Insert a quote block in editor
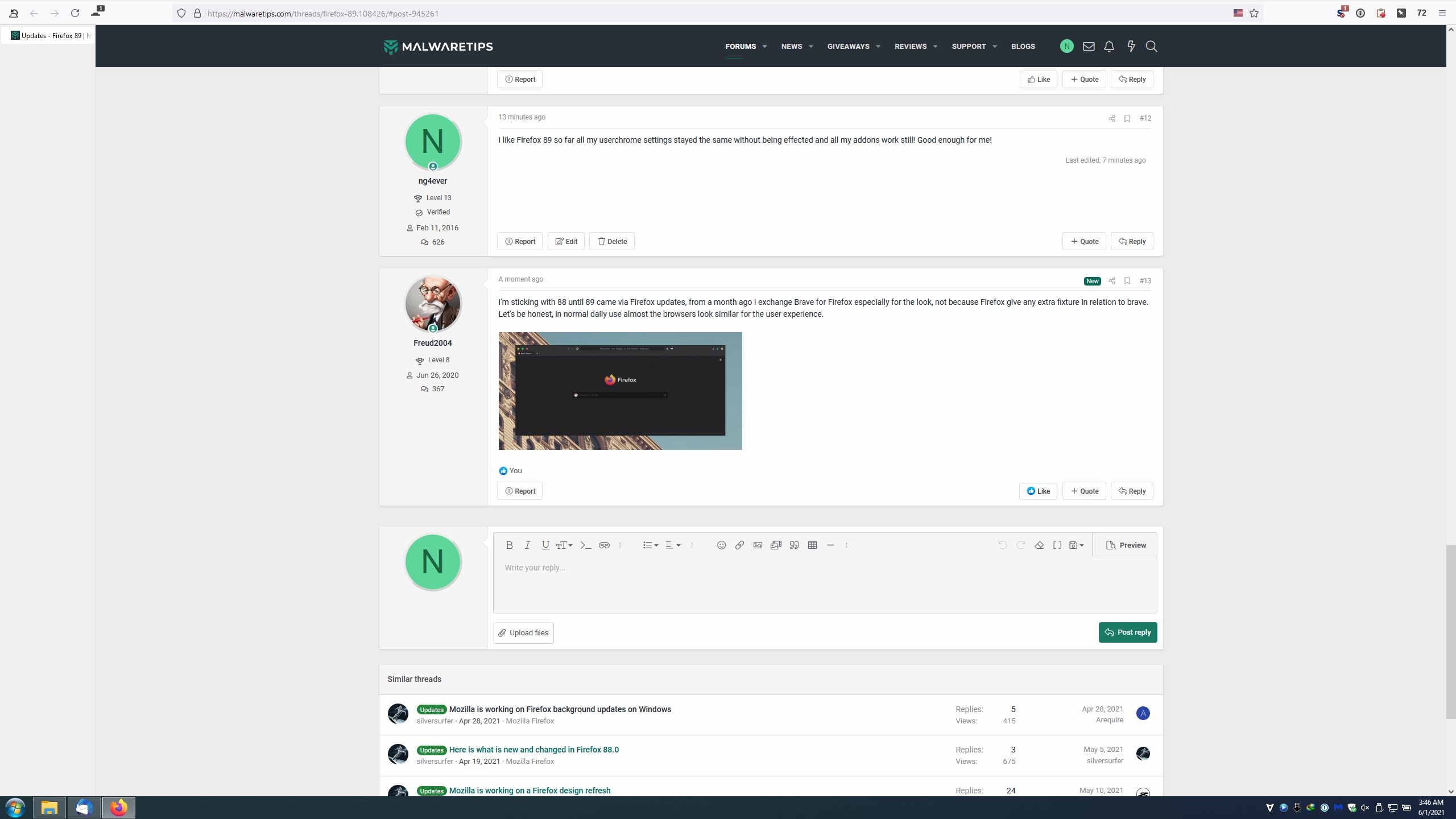 point(794,545)
